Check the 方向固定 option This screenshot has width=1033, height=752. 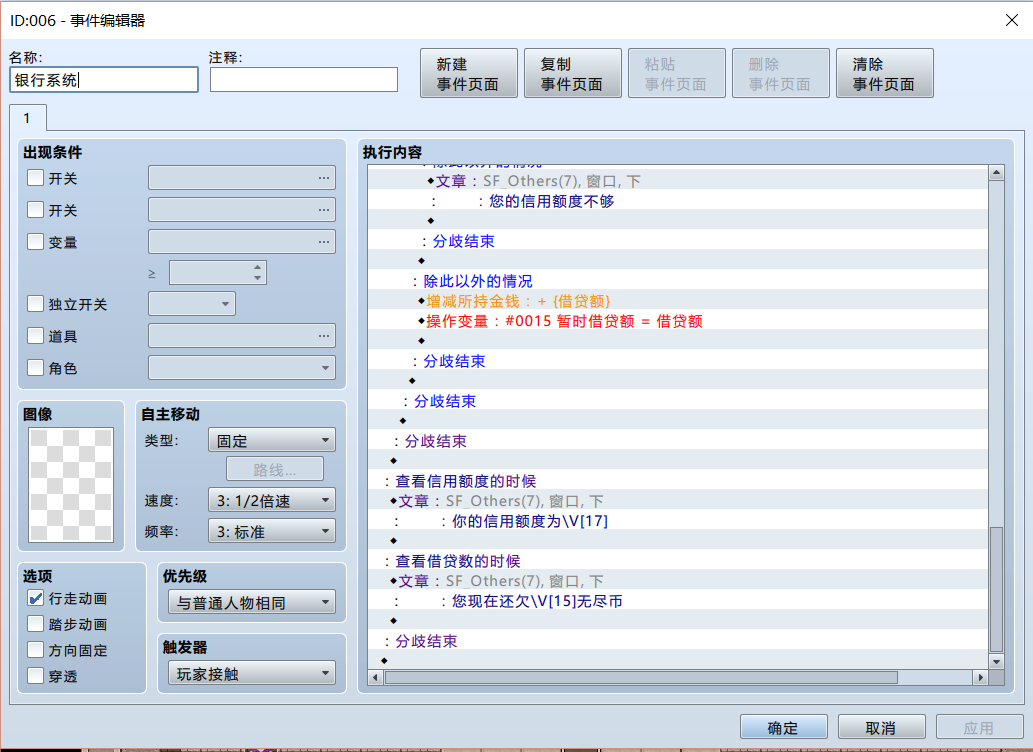point(36,650)
